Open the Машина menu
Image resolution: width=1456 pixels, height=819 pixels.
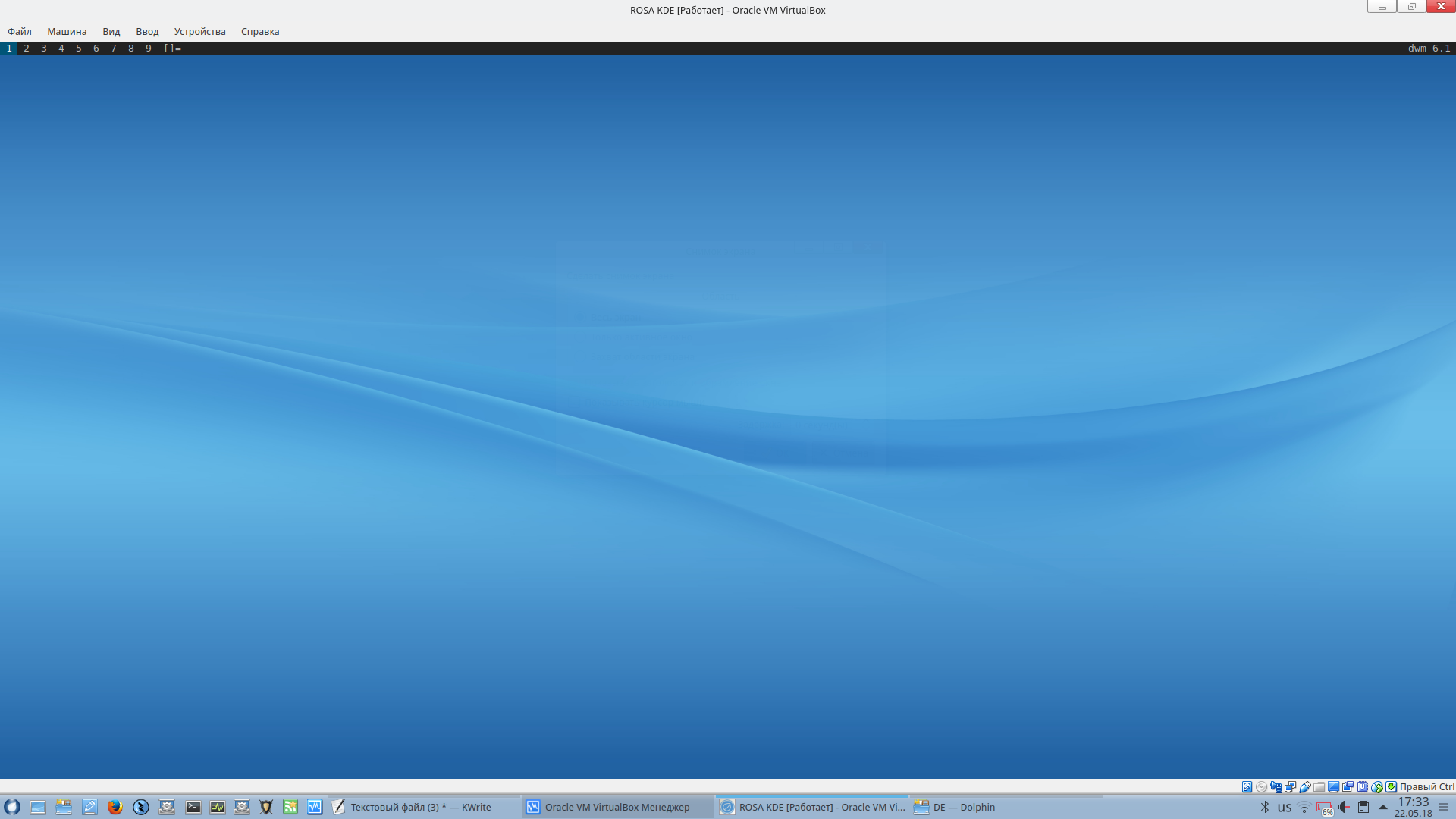tap(67, 31)
